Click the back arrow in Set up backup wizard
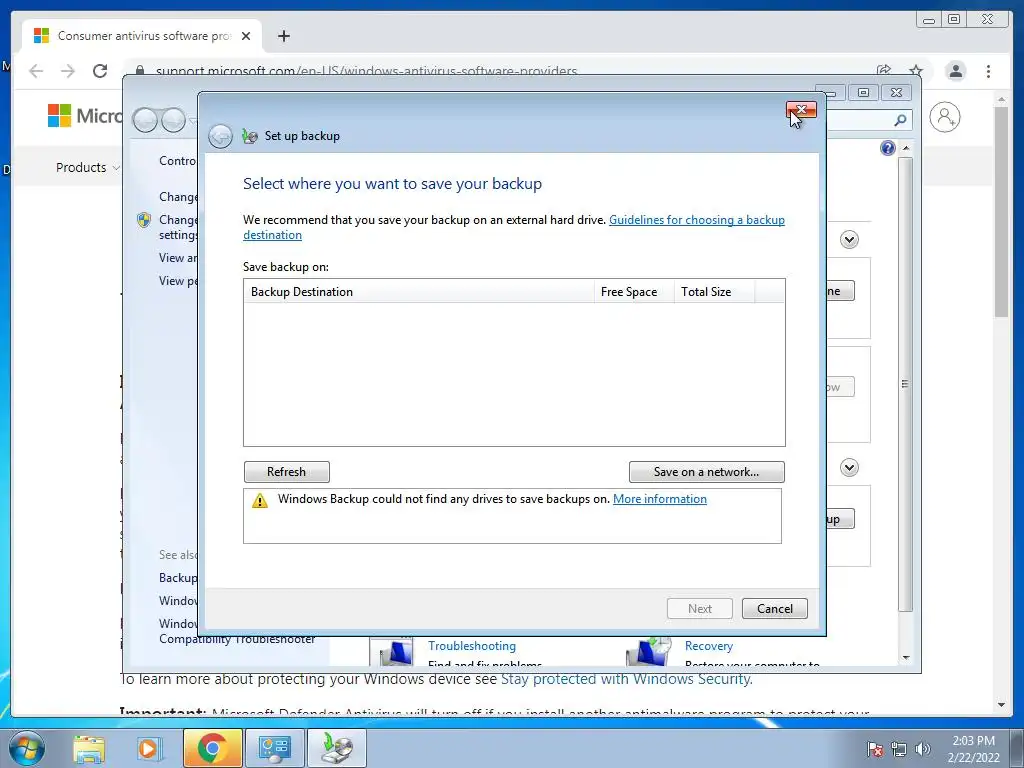This screenshot has width=1024, height=768. pos(220,136)
